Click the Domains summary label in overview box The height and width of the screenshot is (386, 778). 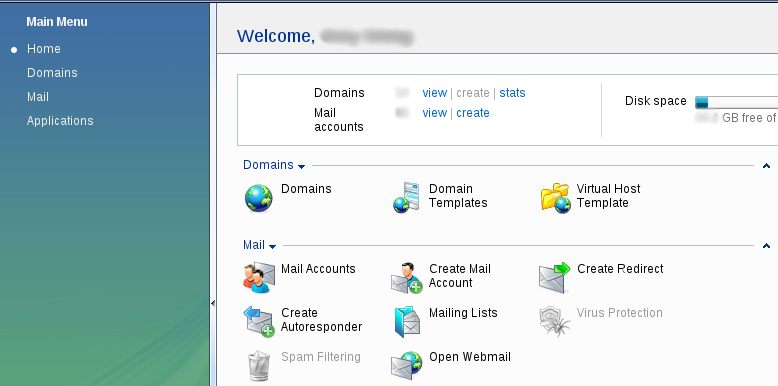point(339,93)
